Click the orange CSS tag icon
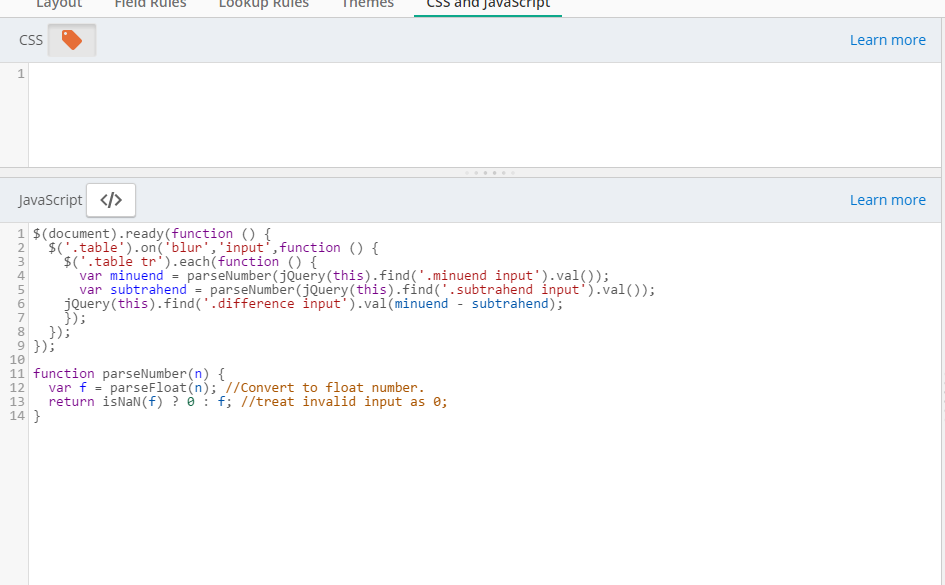Image resolution: width=945 pixels, height=585 pixels. pyautogui.click(x=72, y=40)
